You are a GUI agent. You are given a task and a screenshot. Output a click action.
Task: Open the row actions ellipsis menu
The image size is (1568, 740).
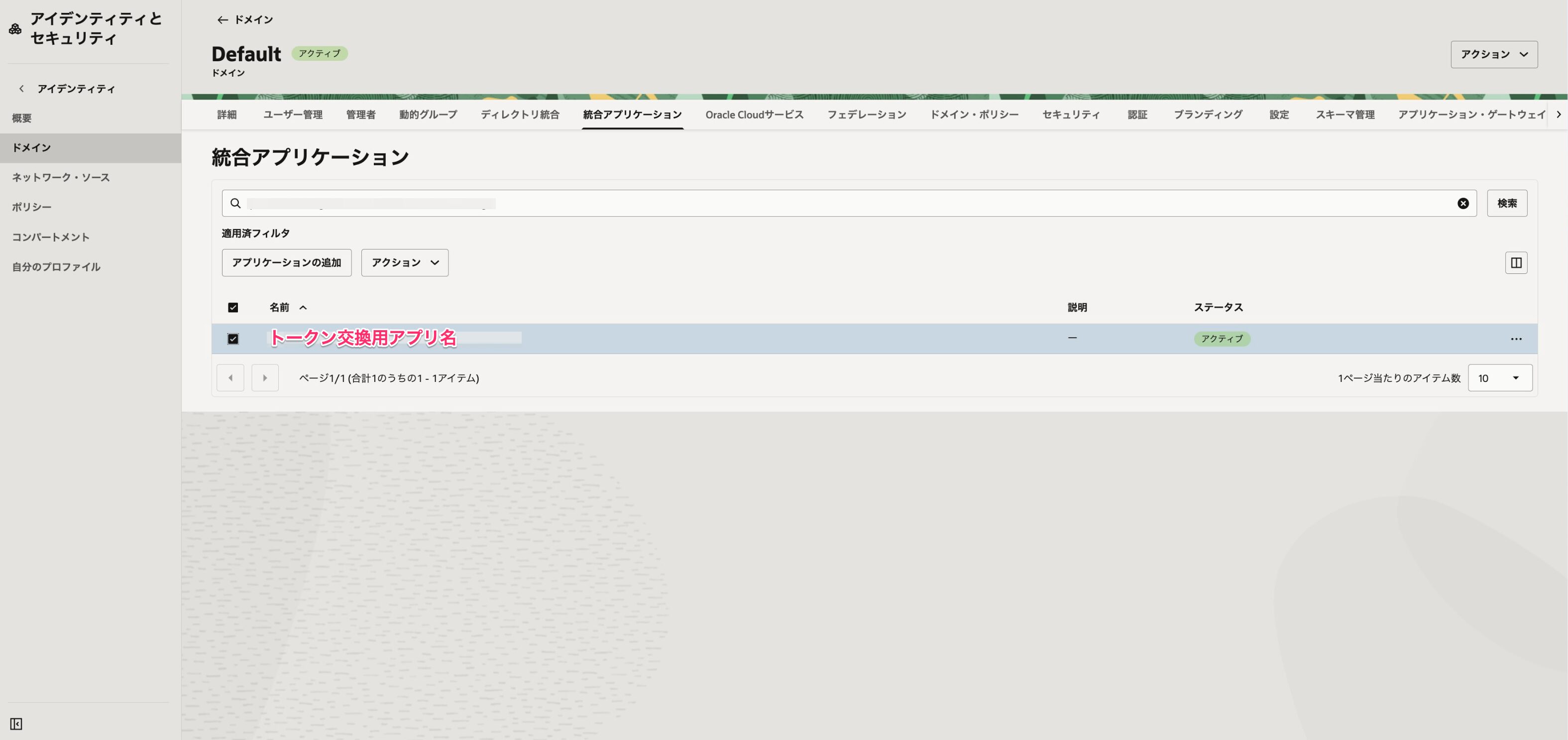[1516, 339]
